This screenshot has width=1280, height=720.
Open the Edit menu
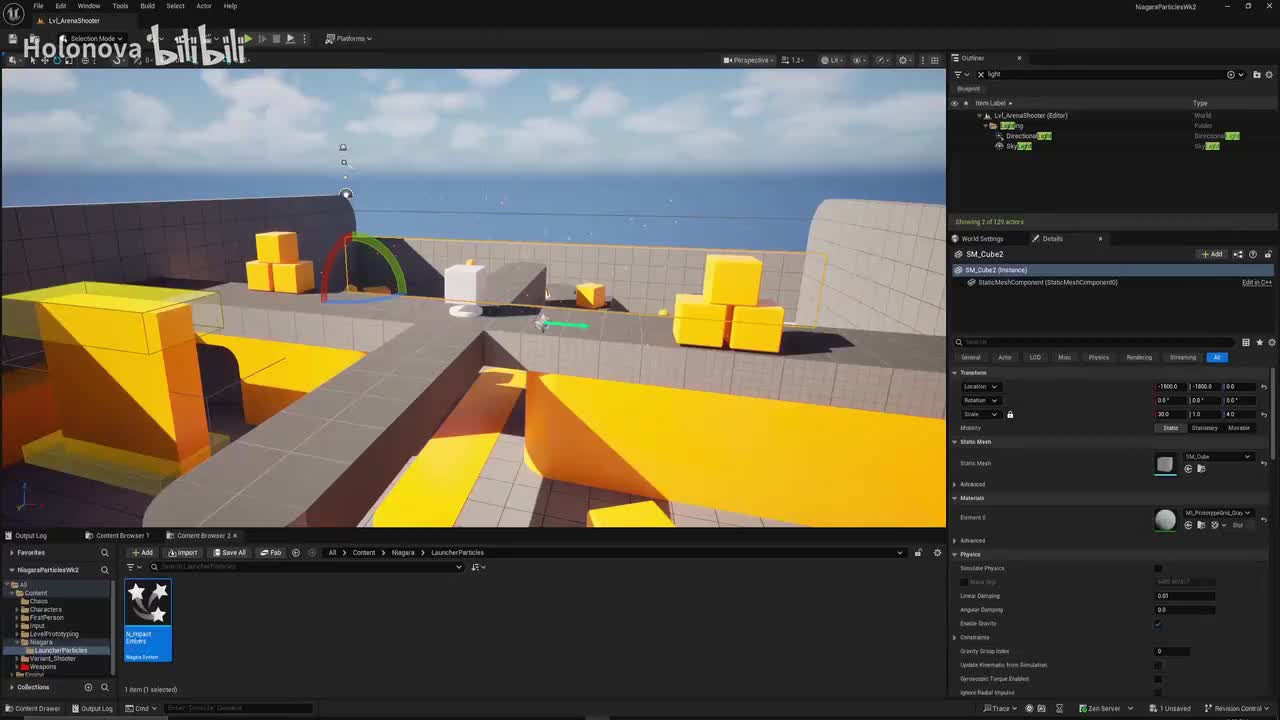point(61,6)
